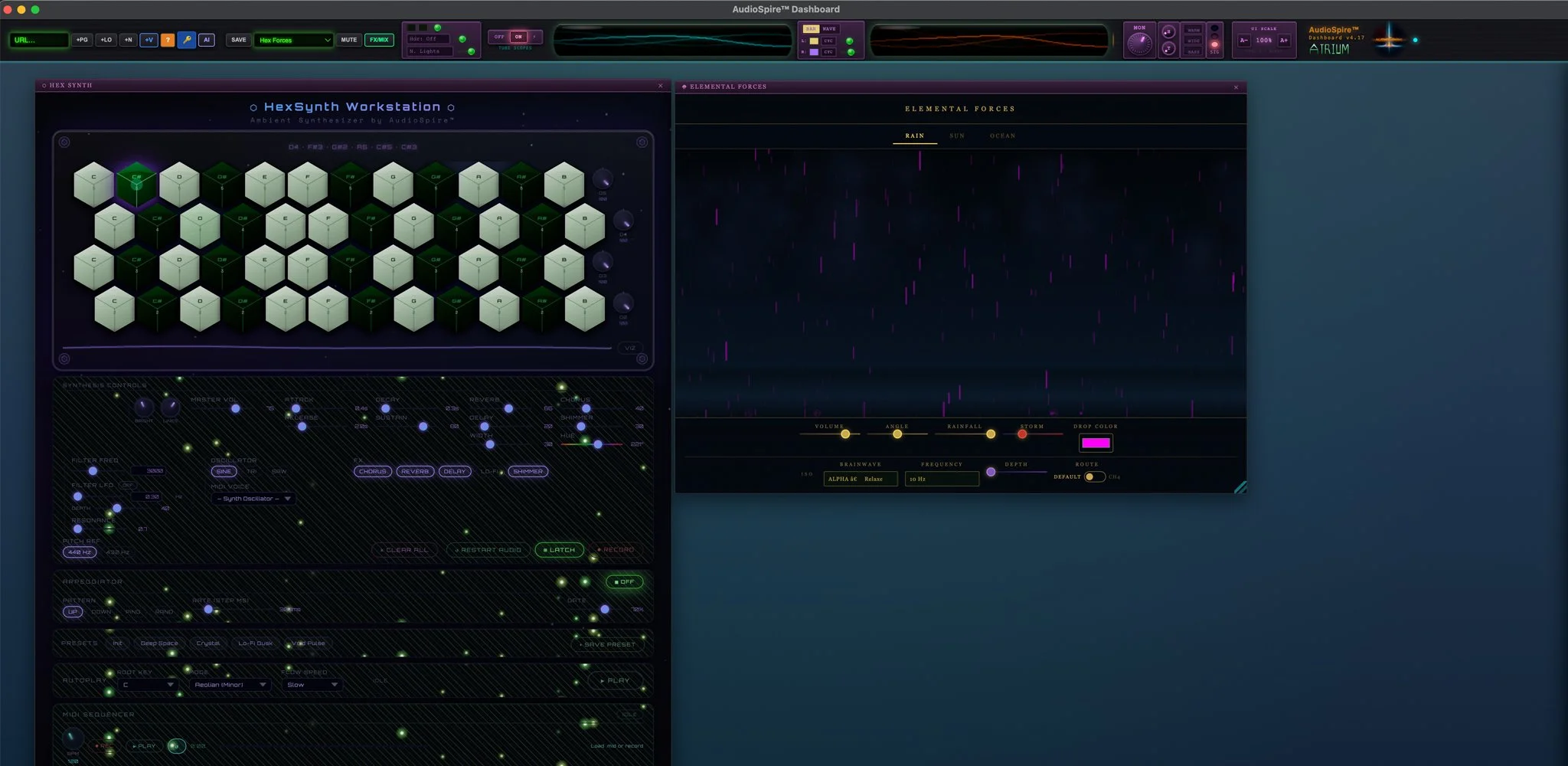Click the orange question mark help icon
Image resolution: width=1568 pixels, height=766 pixels.
click(x=168, y=40)
